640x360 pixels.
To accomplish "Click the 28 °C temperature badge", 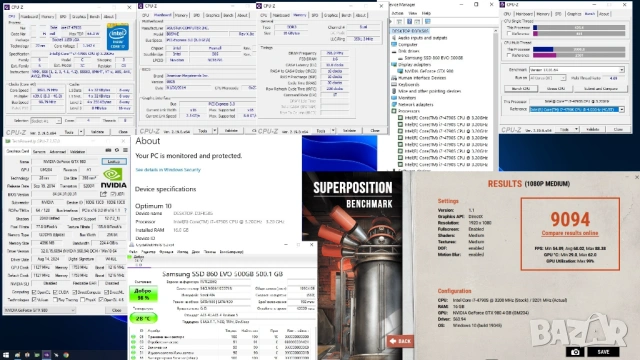I will (x=143, y=318).
